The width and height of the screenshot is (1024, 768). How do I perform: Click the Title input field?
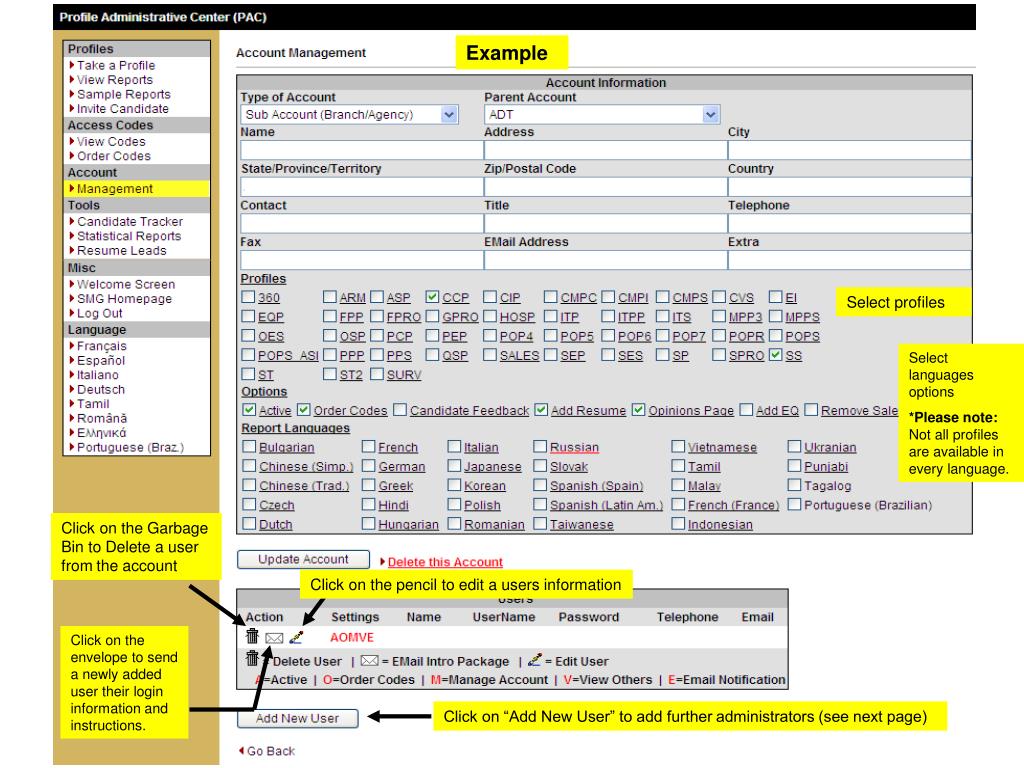(x=605, y=223)
